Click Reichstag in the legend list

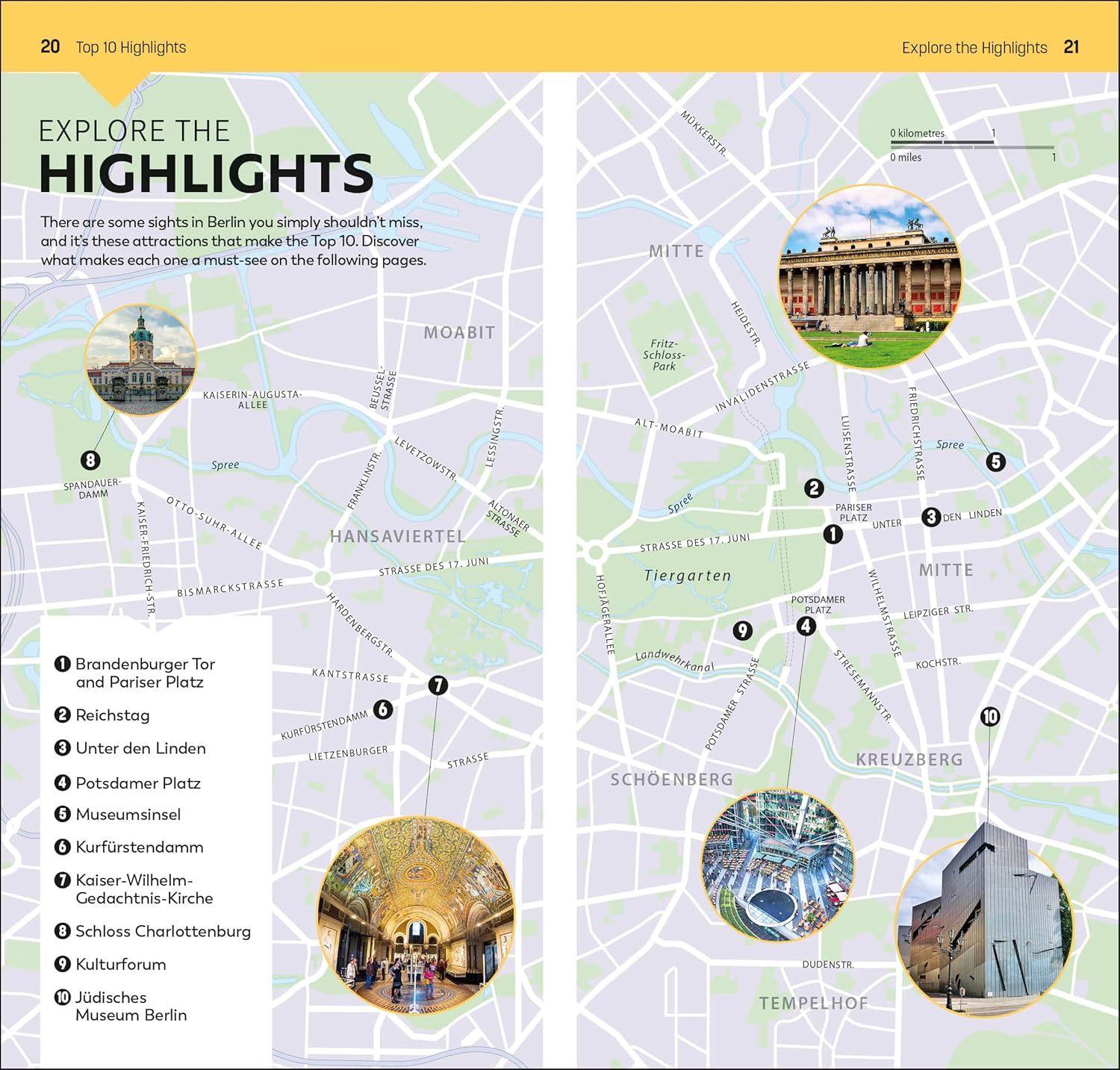[112, 715]
